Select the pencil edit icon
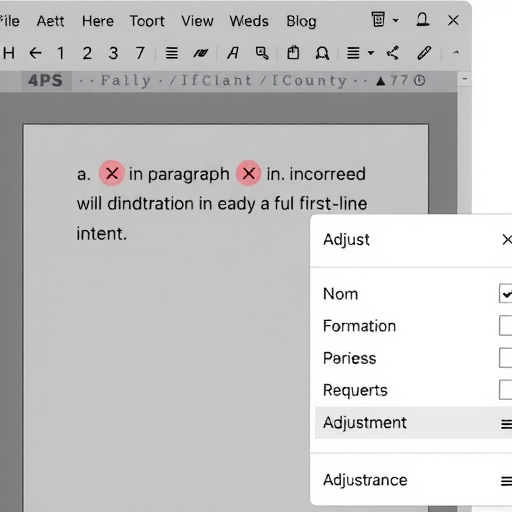The image size is (512, 512). [x=424, y=53]
